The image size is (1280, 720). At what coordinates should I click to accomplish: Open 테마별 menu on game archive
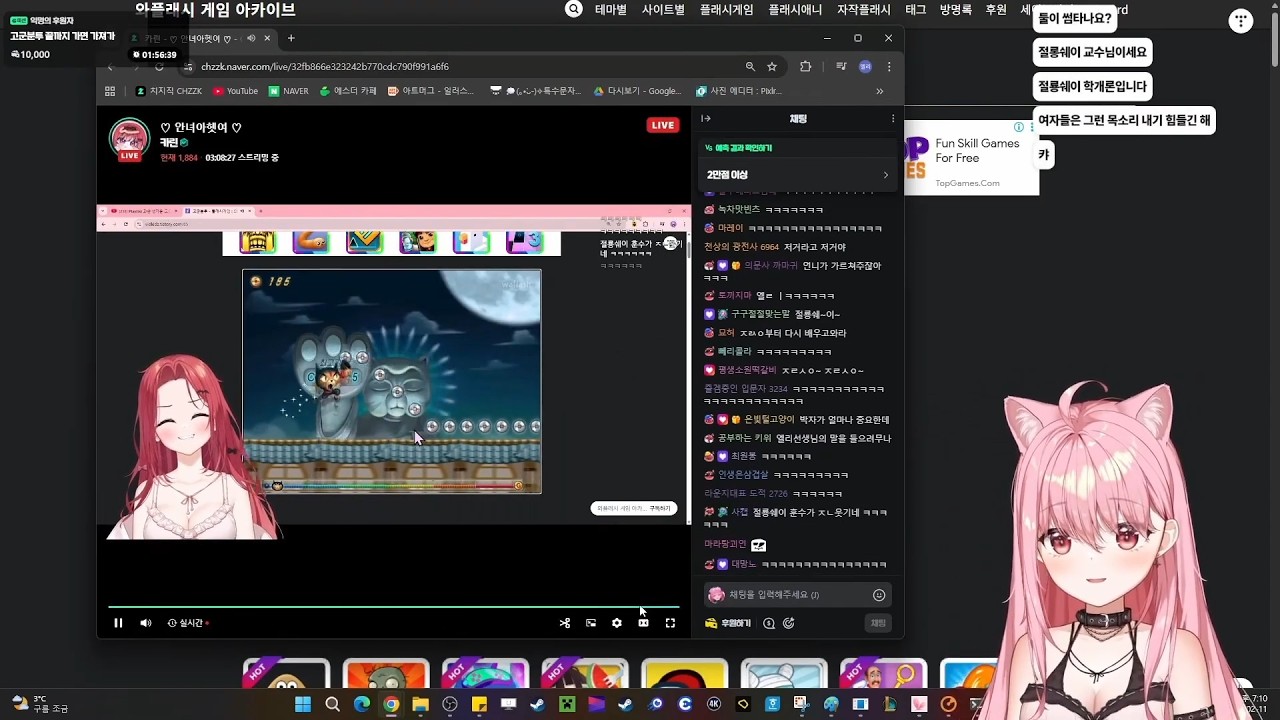coord(611,9)
